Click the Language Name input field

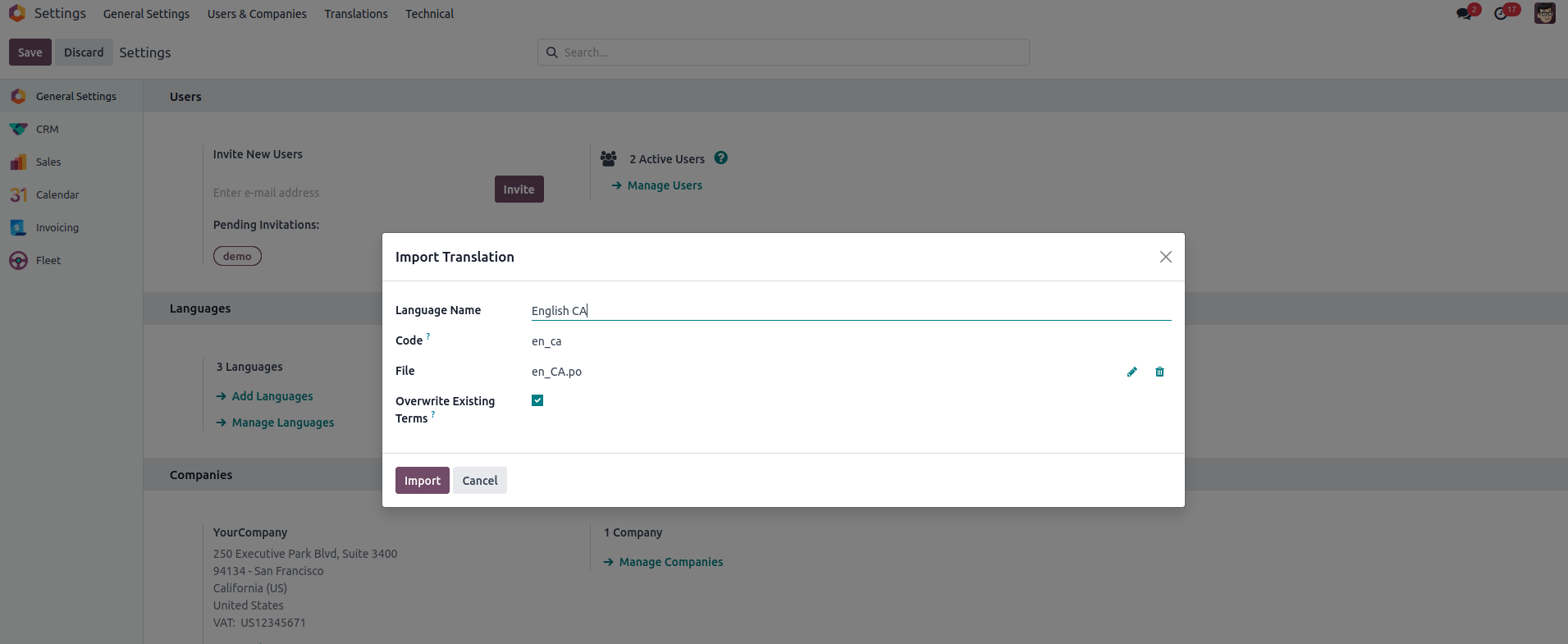pyautogui.click(x=851, y=310)
